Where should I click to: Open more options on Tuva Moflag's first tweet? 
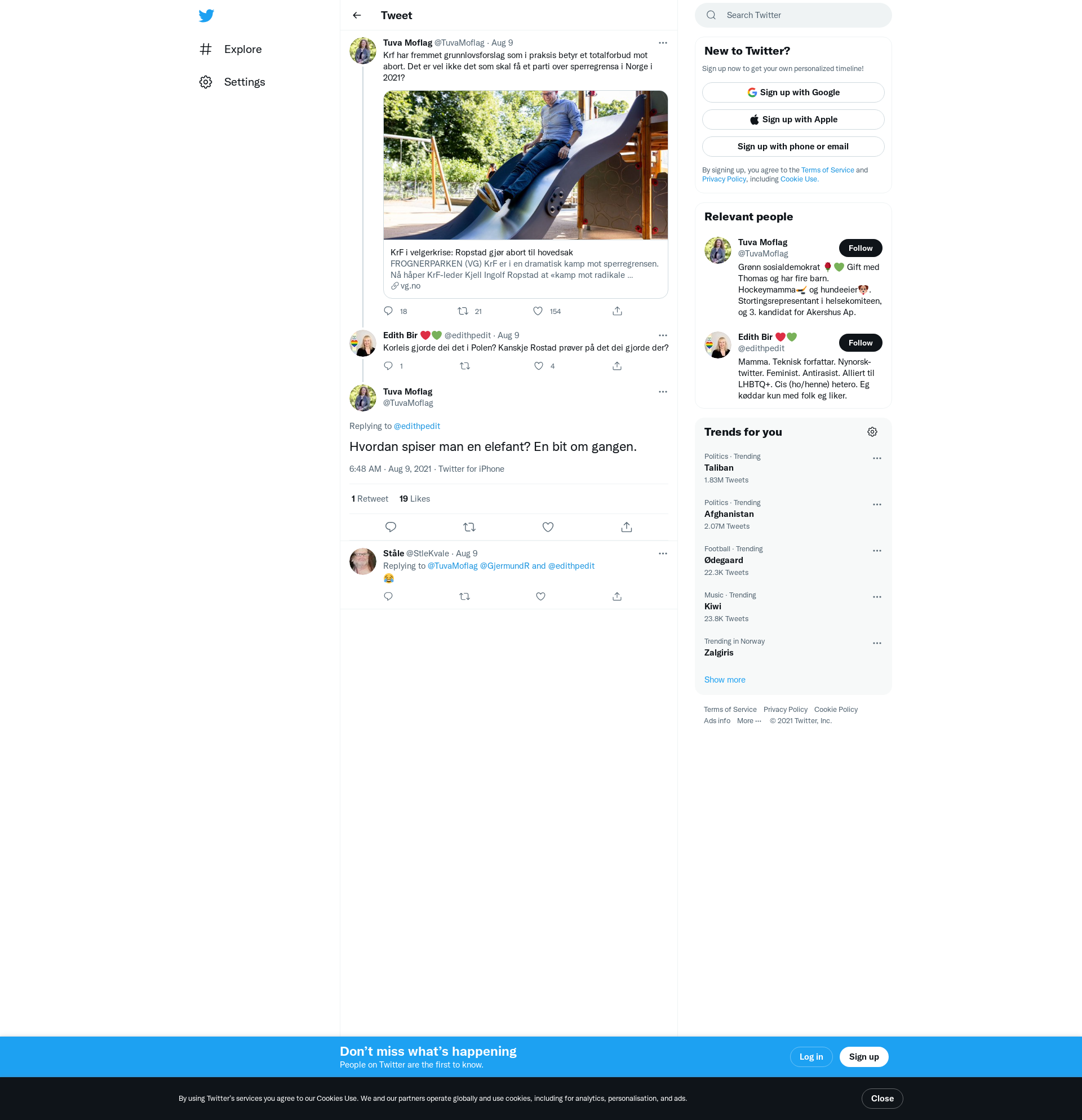663,43
